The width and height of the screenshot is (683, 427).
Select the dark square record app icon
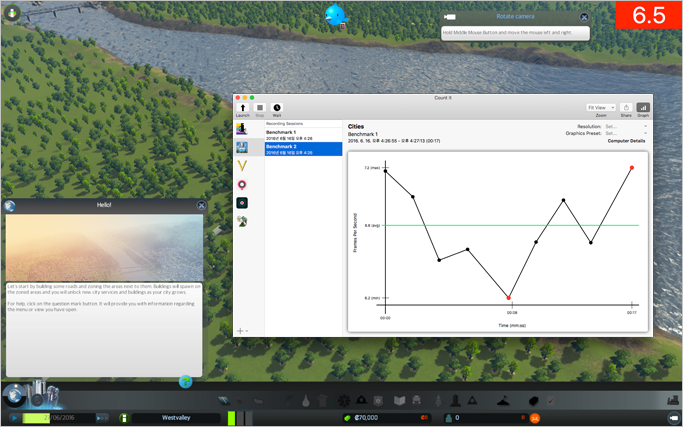click(x=242, y=203)
